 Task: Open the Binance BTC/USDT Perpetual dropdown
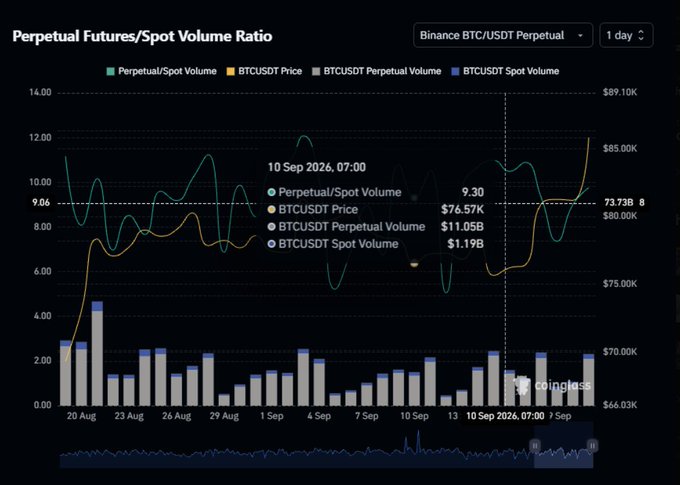tap(503, 35)
